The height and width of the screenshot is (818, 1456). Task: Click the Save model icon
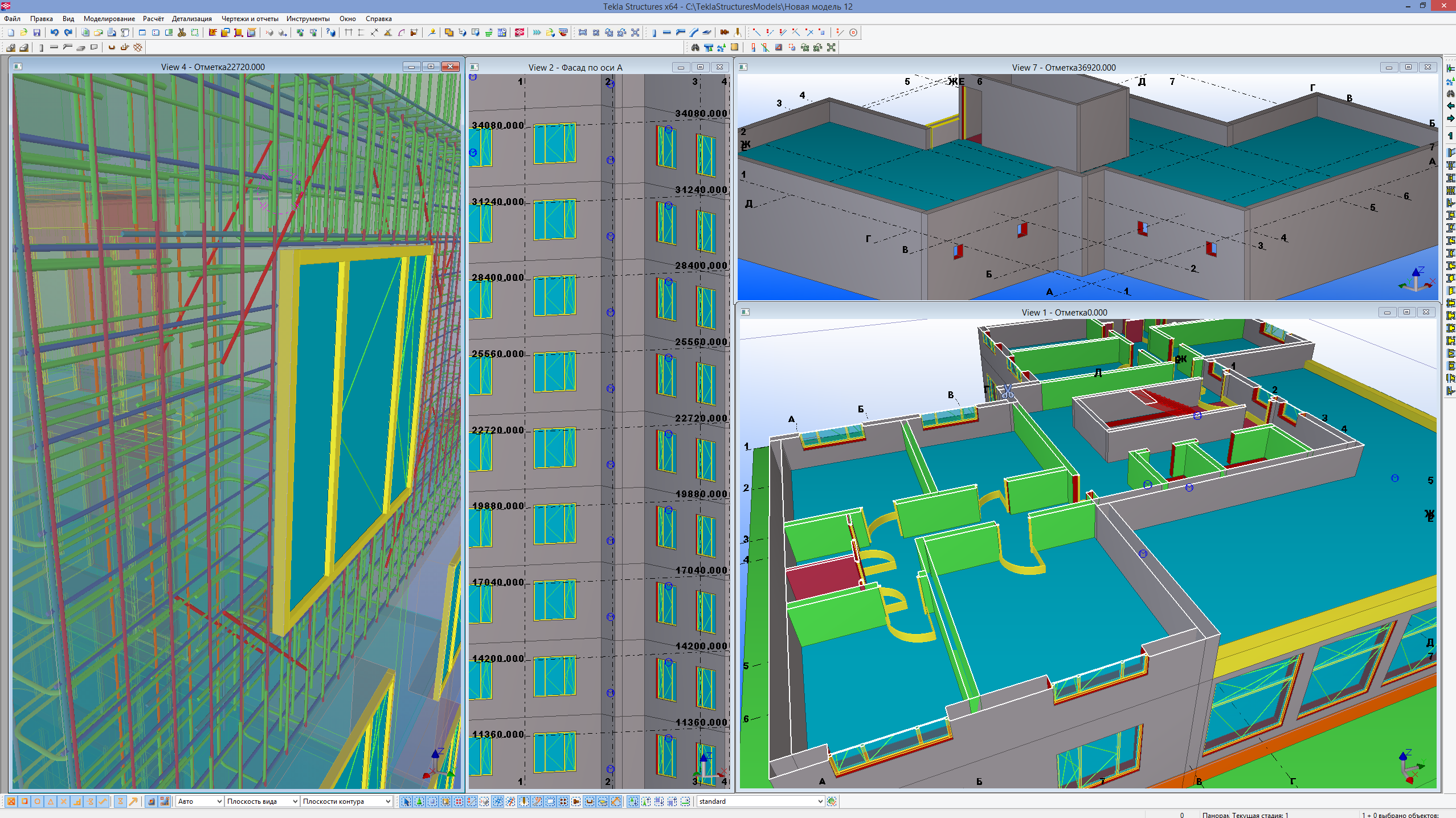coord(37,32)
